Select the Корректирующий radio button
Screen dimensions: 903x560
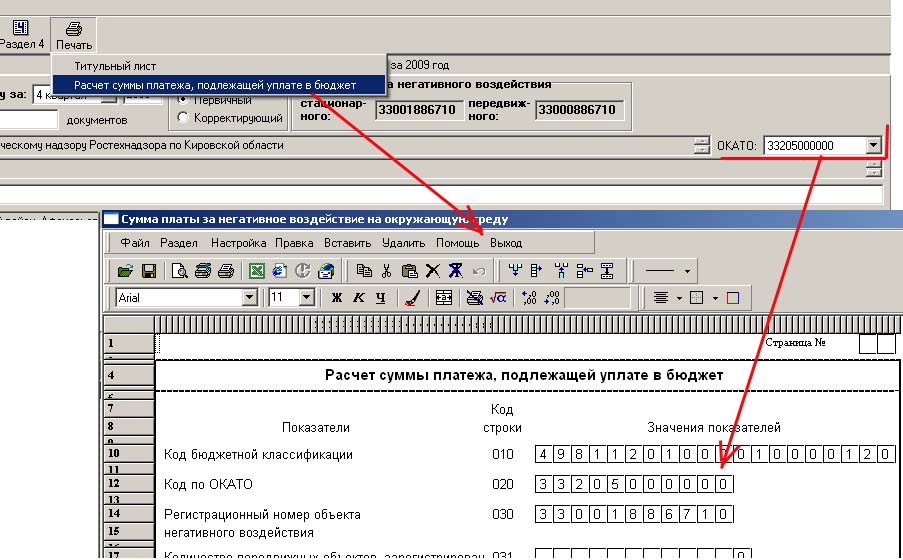coord(182,118)
